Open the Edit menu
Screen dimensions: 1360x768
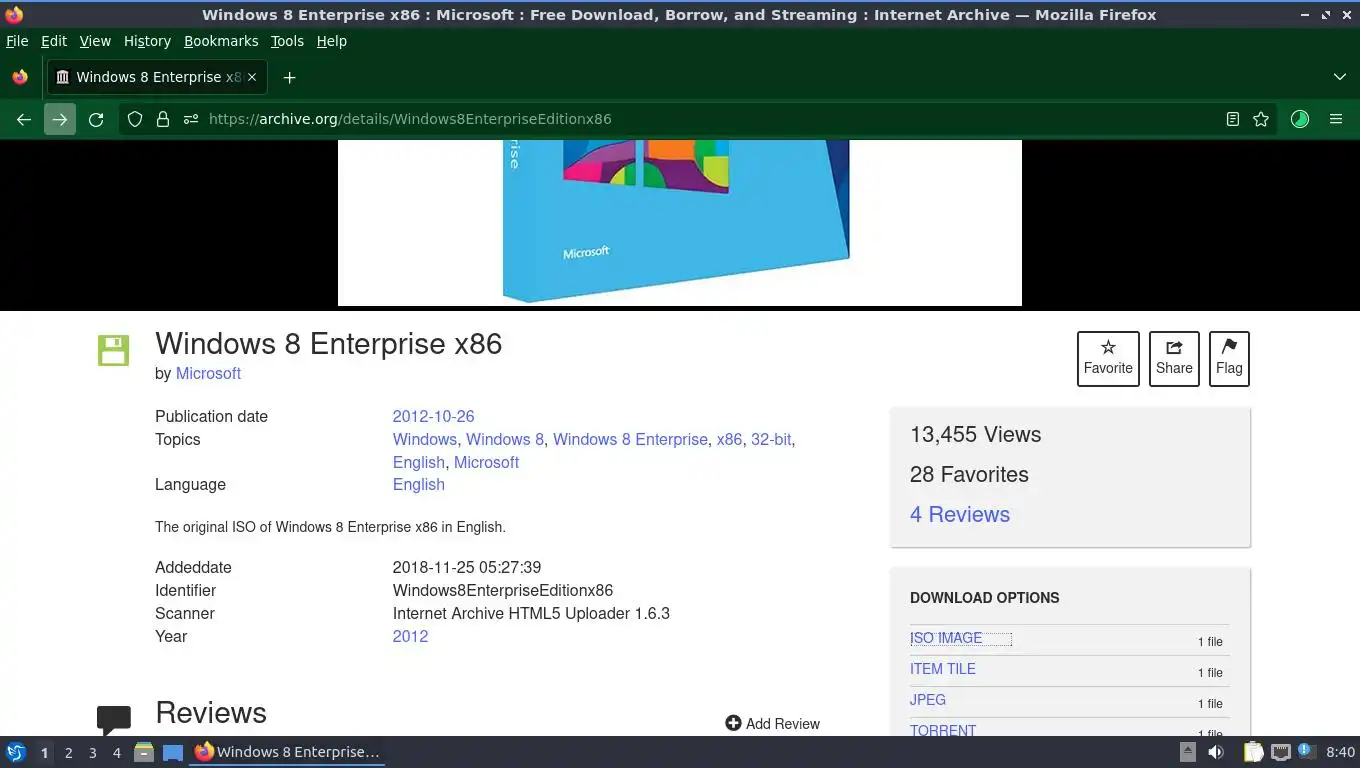point(54,41)
